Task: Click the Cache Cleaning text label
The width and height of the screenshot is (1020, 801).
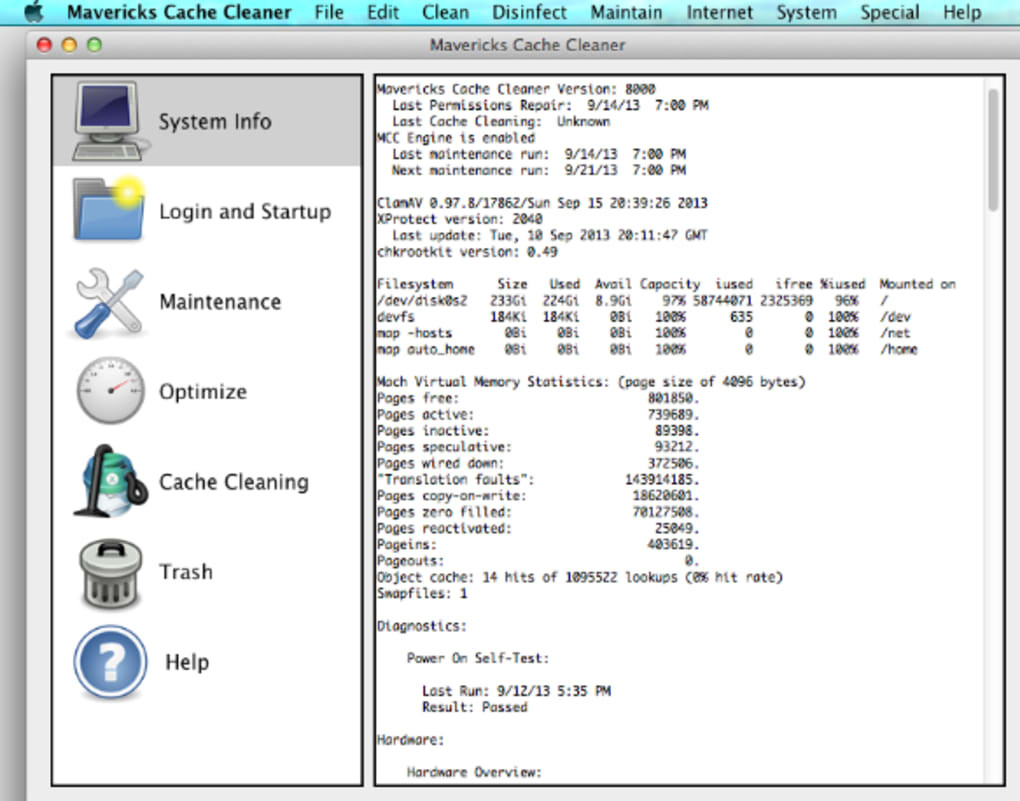Action: (234, 482)
